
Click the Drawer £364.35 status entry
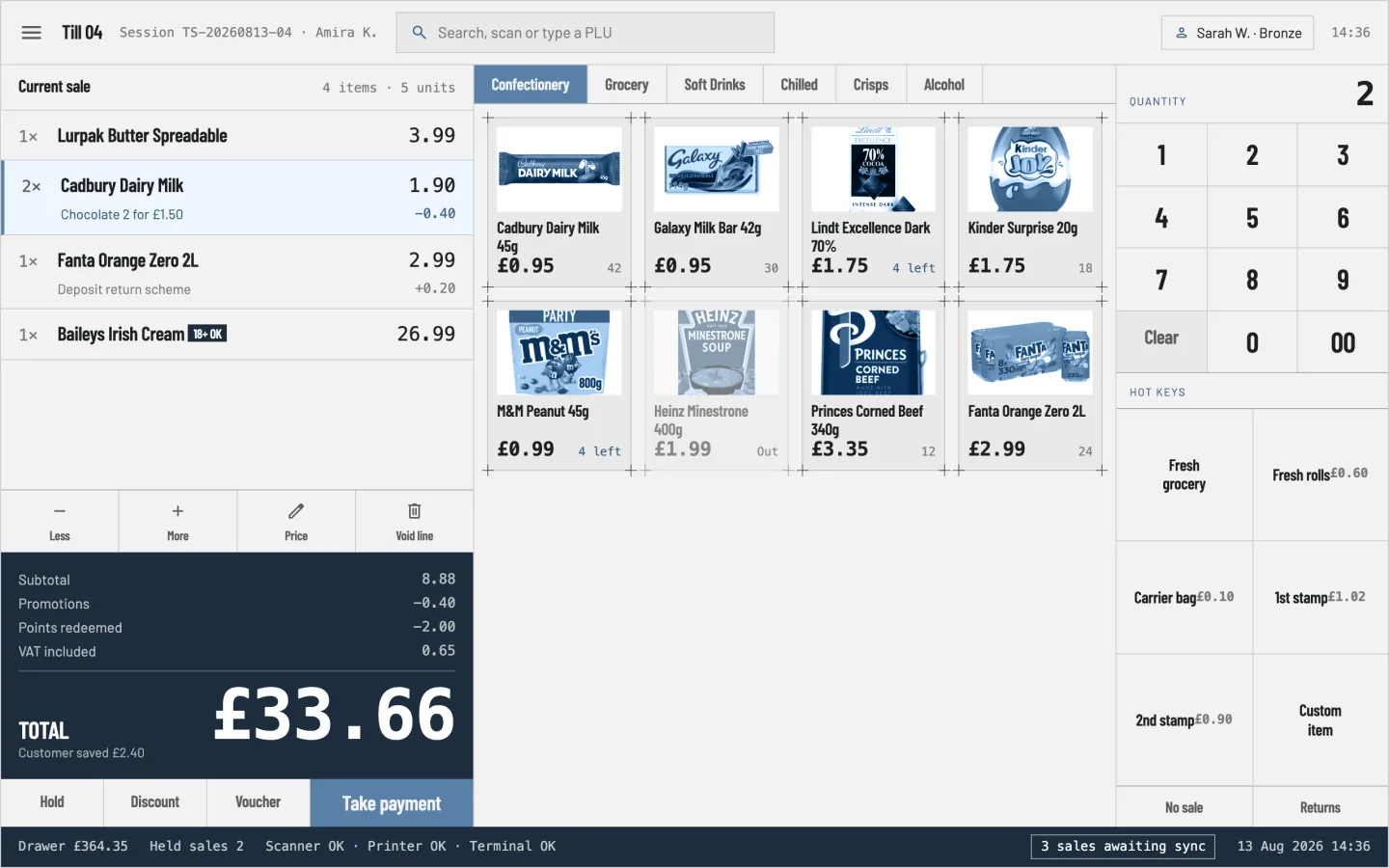(73, 846)
